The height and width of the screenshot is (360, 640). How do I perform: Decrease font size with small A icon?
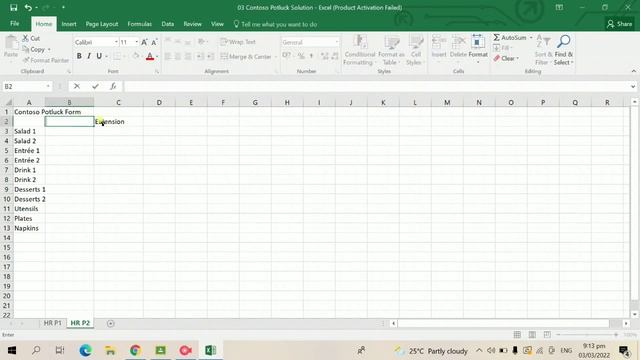pyautogui.click(x=154, y=42)
